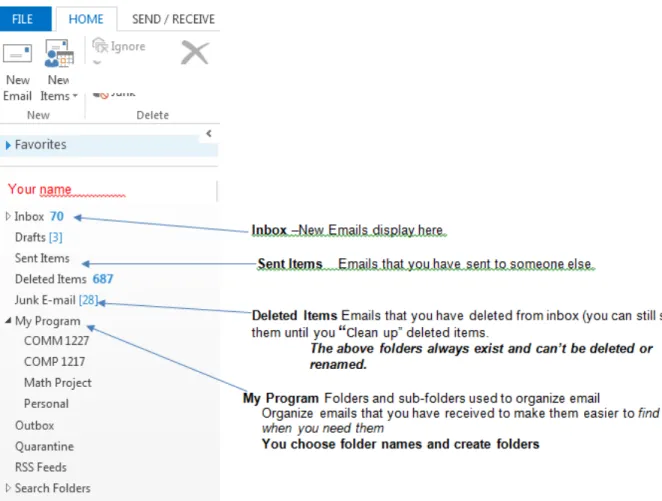Image resolution: width=662 pixels, height=501 pixels.
Task: Open the Inbox folder
Action: pyautogui.click(x=29, y=217)
